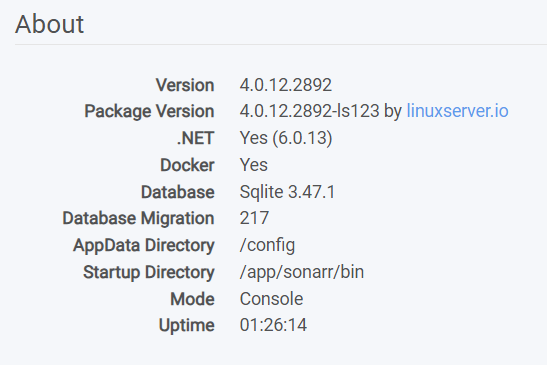Click the Docker value Yes
The height and width of the screenshot is (365, 547).
point(254,165)
